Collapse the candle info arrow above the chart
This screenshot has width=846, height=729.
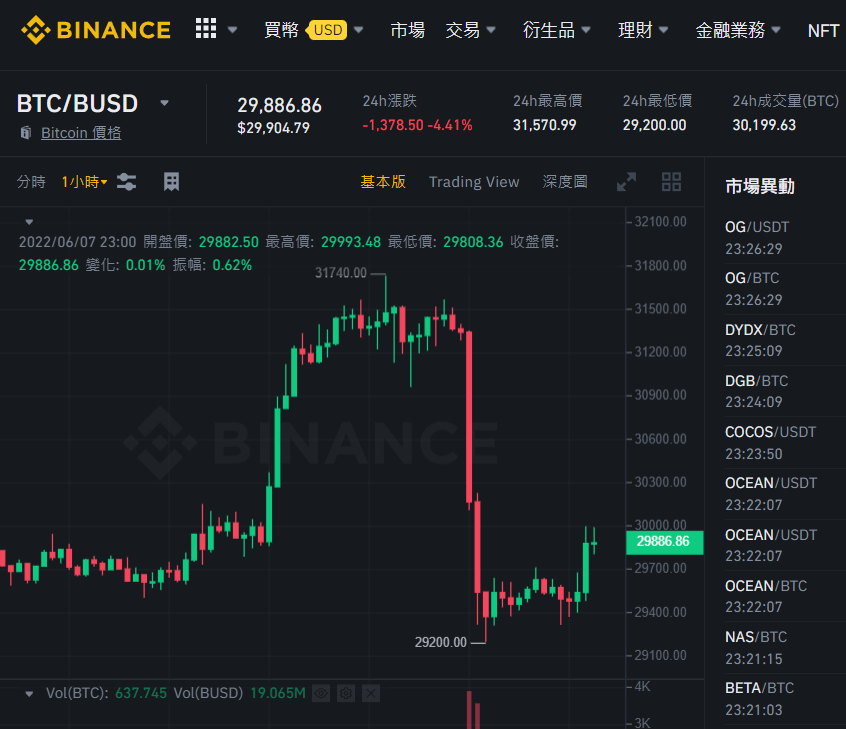tap(29, 222)
